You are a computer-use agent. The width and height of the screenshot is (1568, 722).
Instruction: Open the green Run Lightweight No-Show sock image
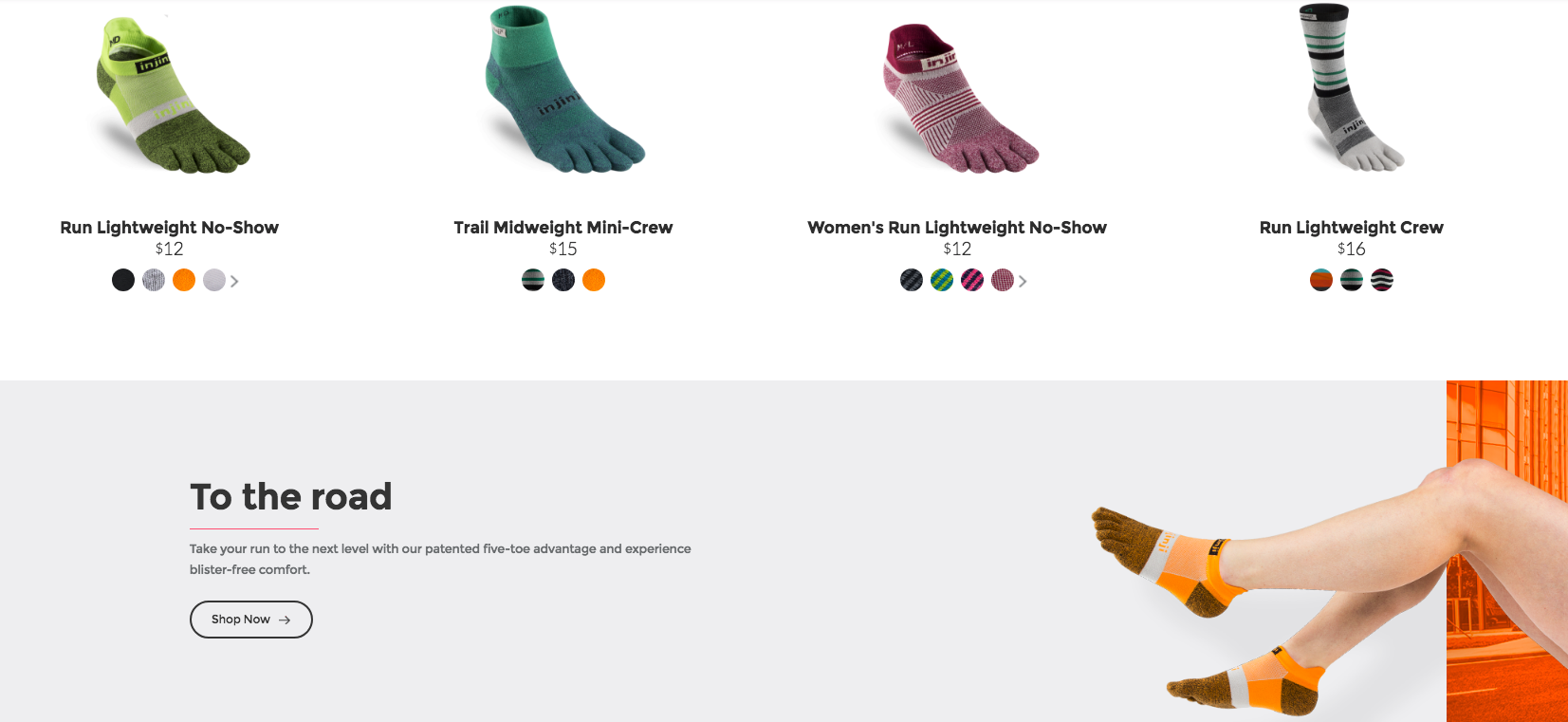pos(171,95)
